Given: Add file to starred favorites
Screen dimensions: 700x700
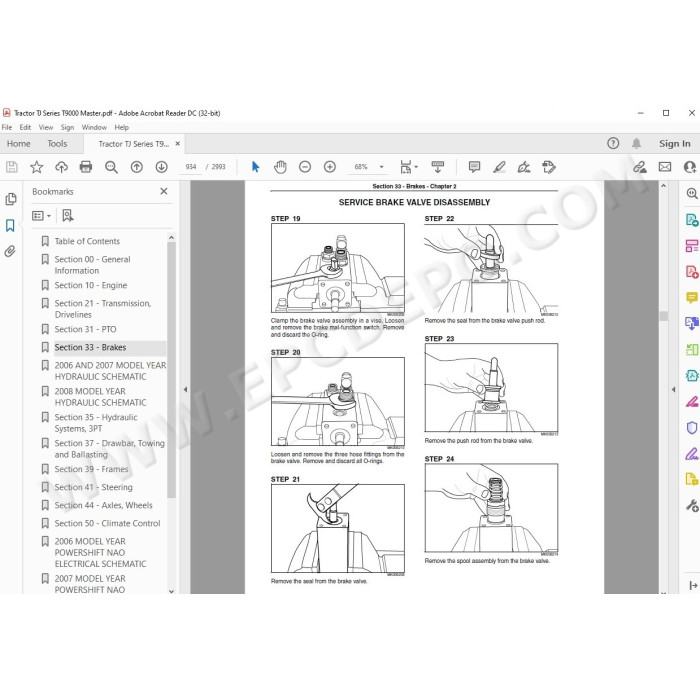Looking at the screenshot, I should (37, 167).
